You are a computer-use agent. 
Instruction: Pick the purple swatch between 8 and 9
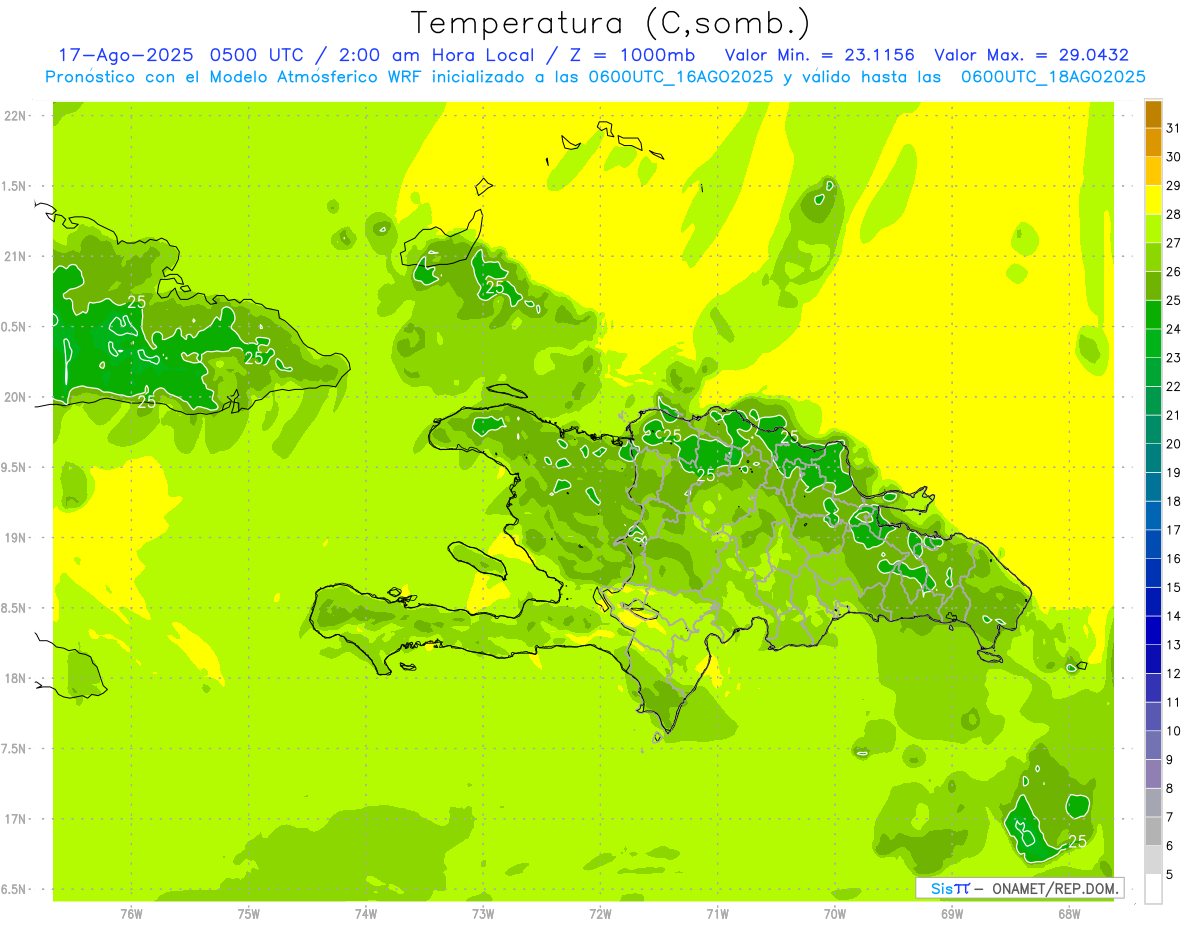(x=1153, y=774)
